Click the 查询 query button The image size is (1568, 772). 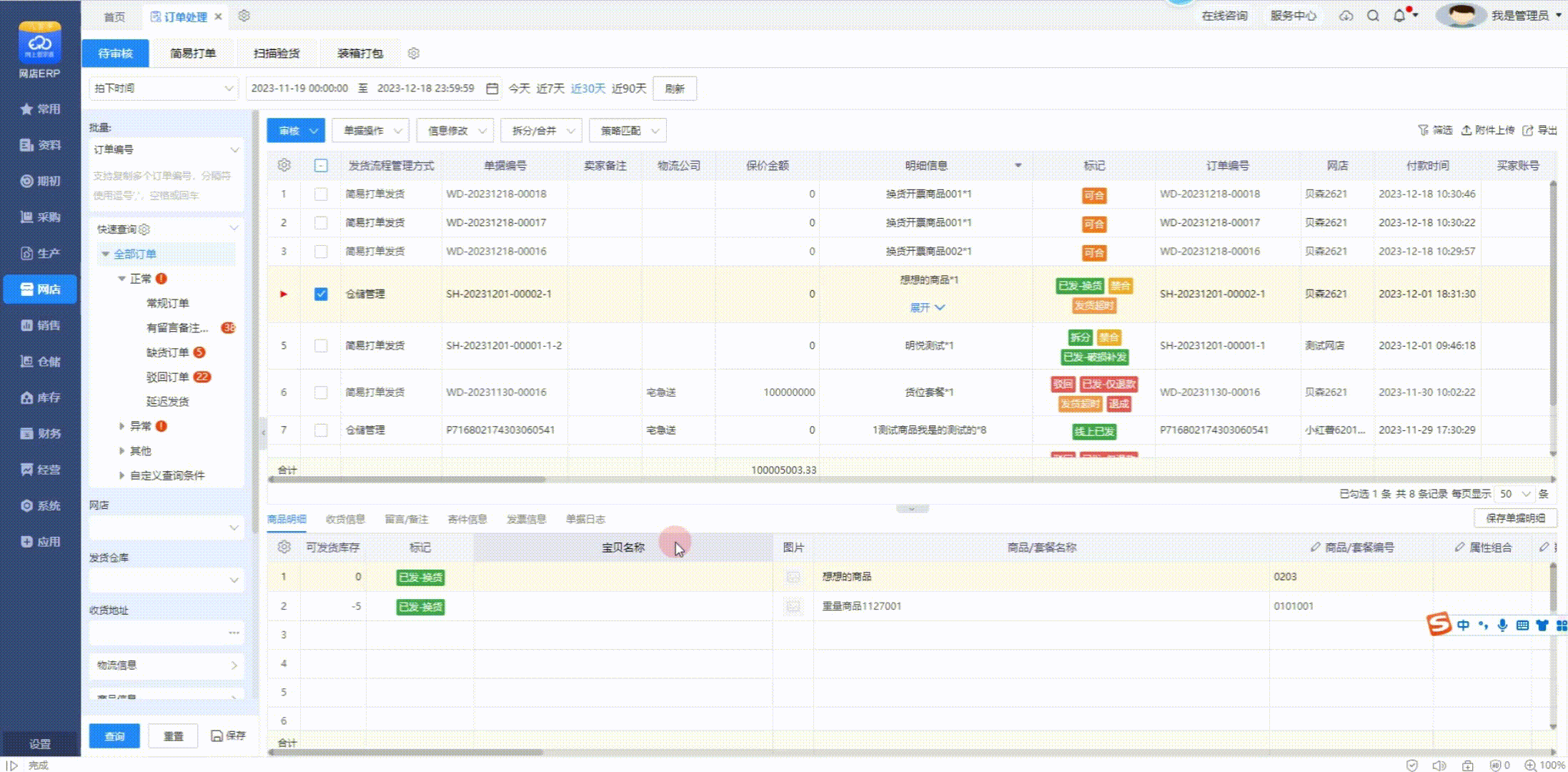point(114,736)
